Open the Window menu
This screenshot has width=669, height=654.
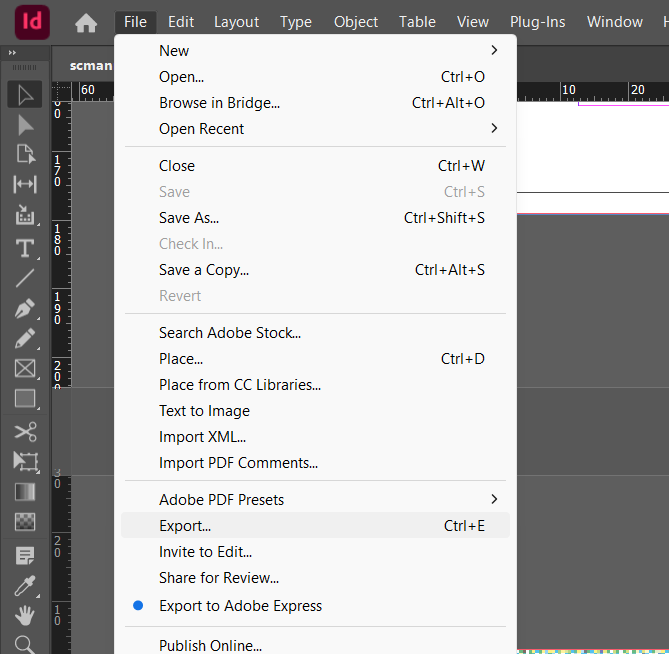coord(614,22)
